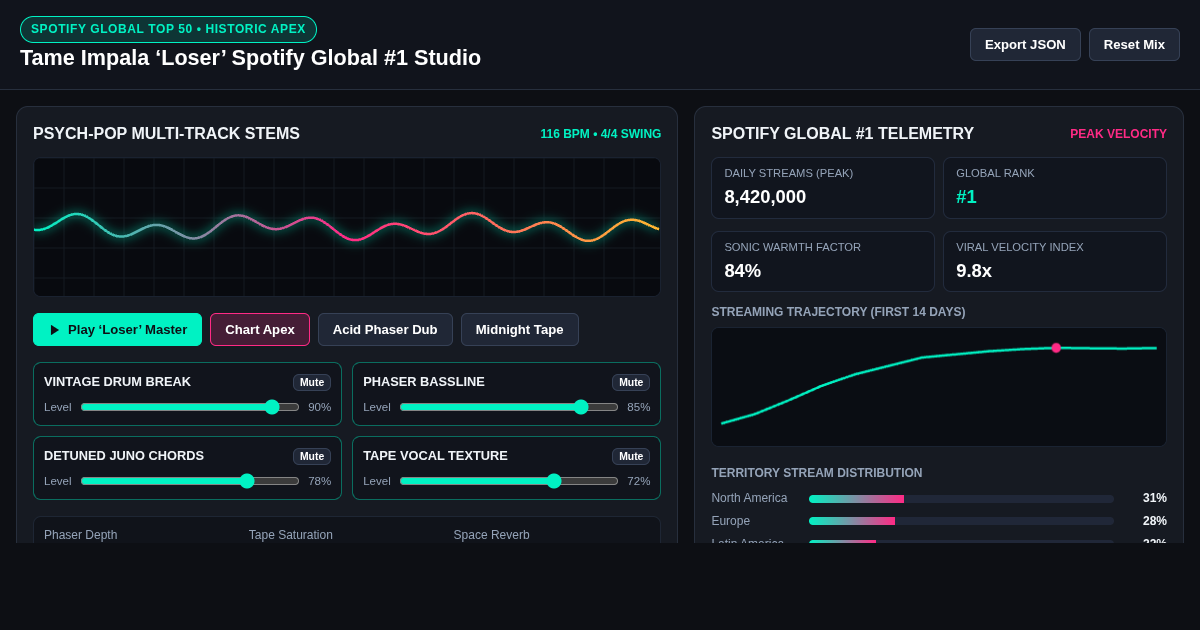Click the Viral Velocity Index 9.8x value

coord(974,271)
